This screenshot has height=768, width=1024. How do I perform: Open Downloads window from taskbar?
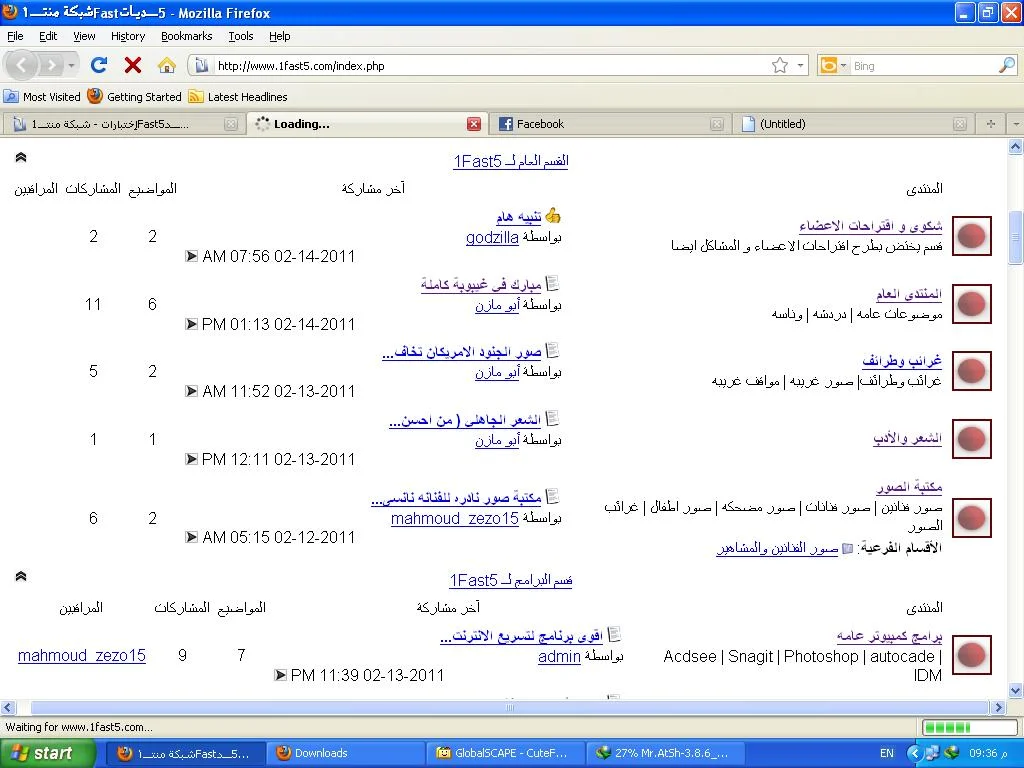320,753
